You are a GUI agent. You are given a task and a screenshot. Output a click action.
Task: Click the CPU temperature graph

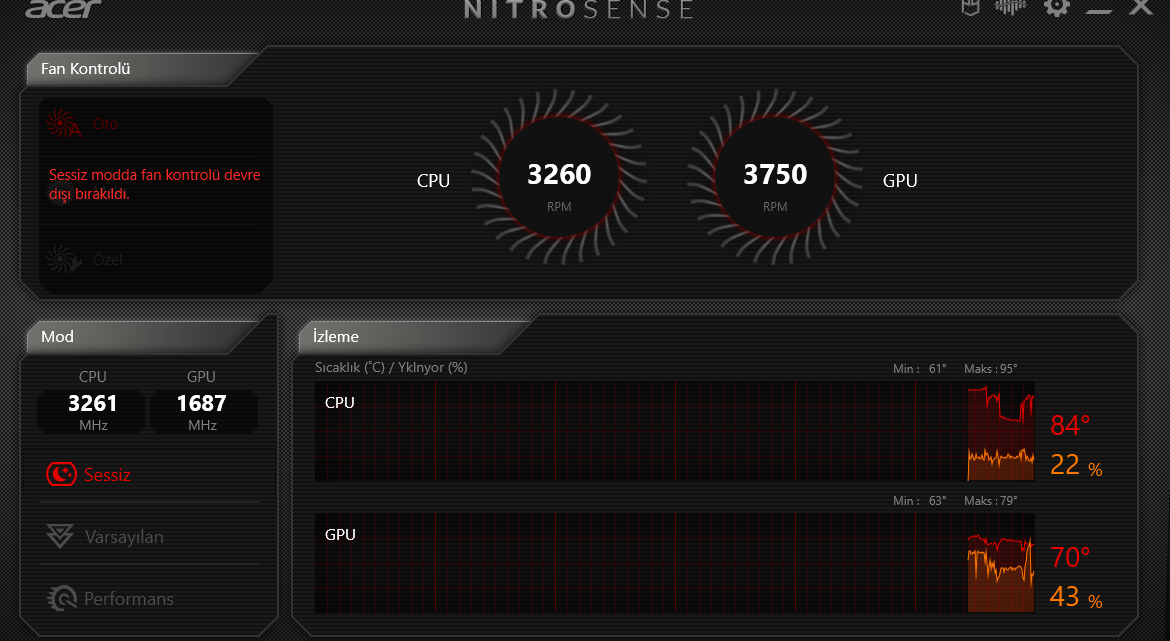click(x=675, y=431)
